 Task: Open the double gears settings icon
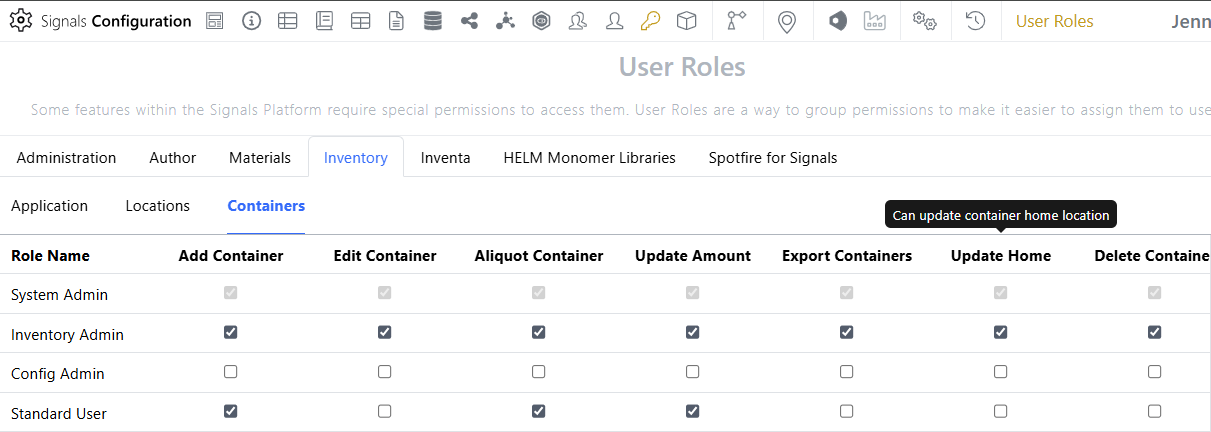924,21
